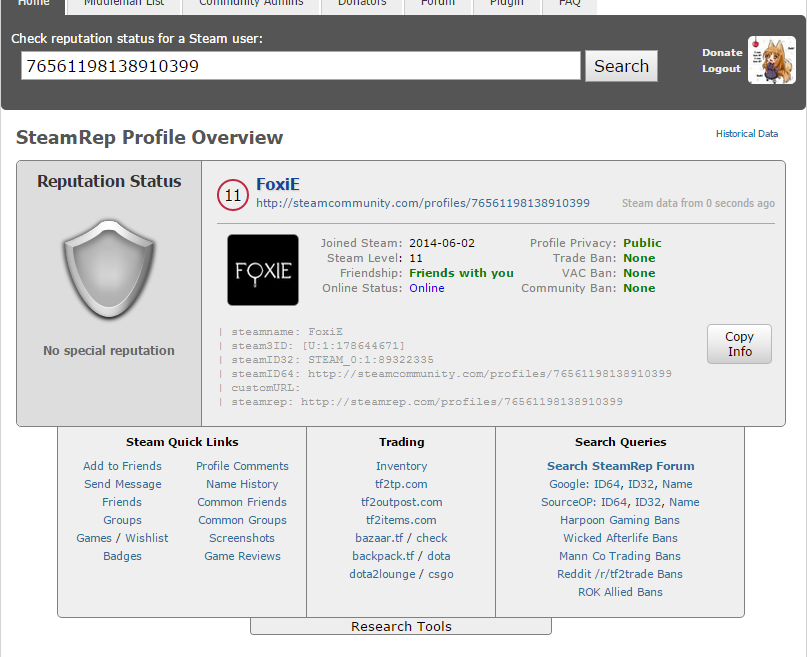Open ROK Allied Bans link

tap(620, 592)
